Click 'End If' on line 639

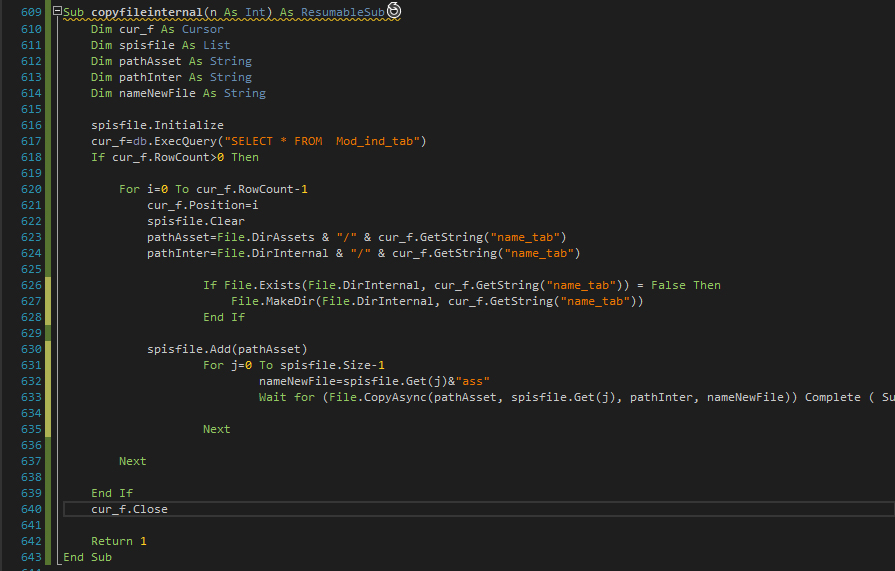click(x=112, y=493)
